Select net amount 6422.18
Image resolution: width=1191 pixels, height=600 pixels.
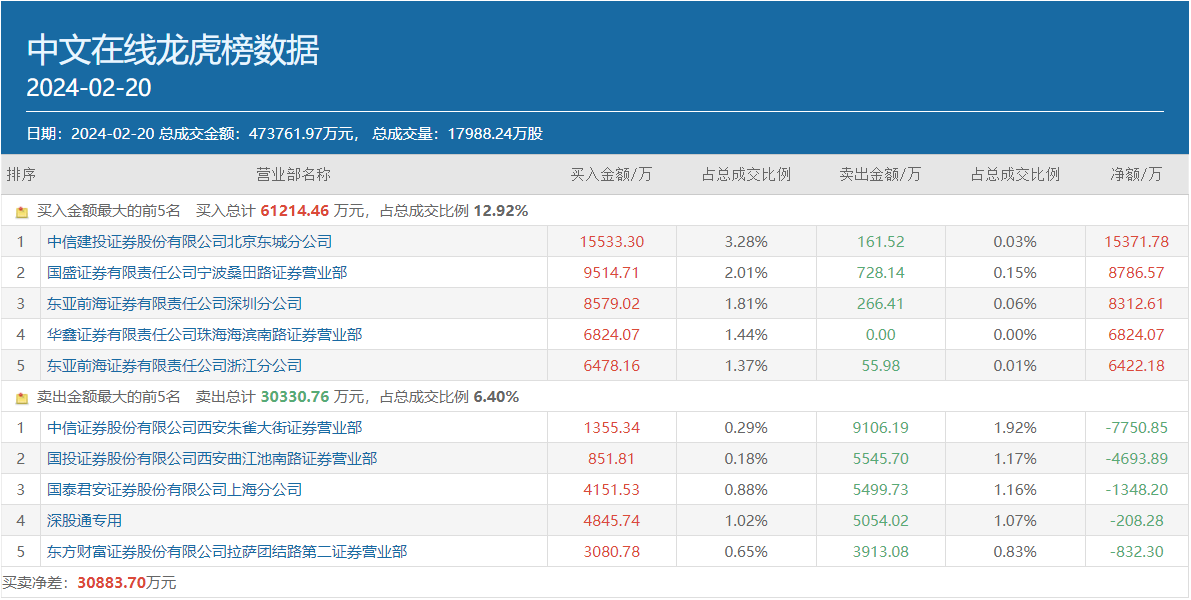click(1136, 366)
